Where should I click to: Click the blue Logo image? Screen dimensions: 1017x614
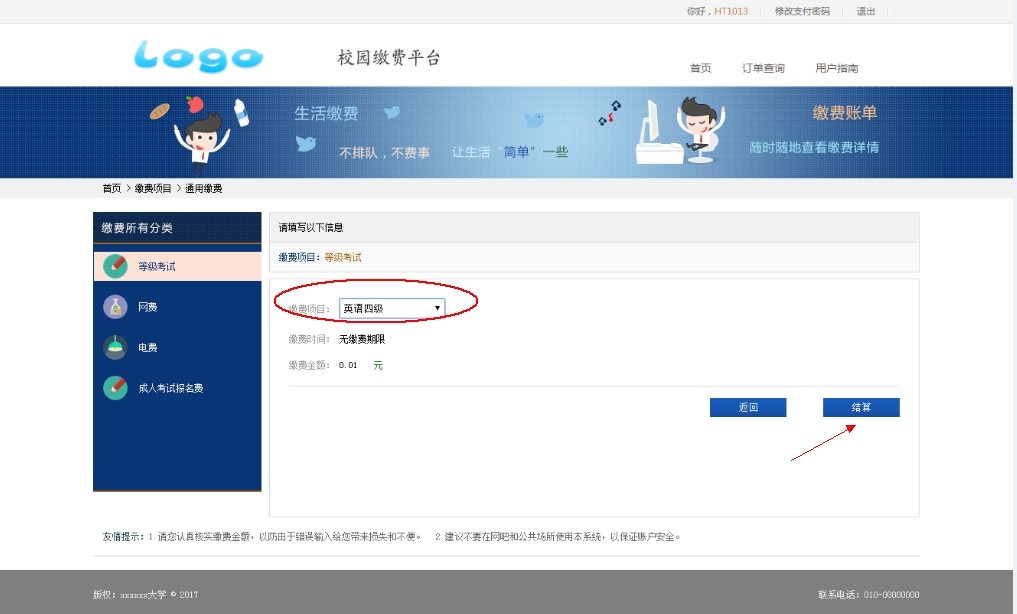coord(198,56)
